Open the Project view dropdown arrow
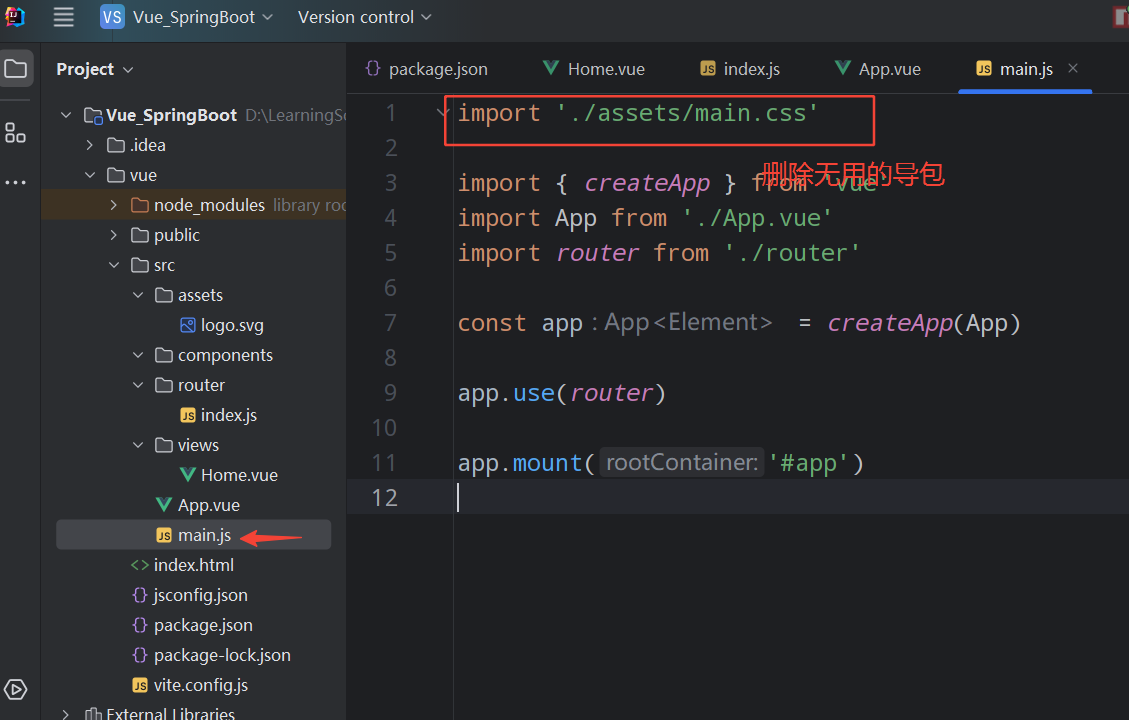This screenshot has height=720, width=1129. click(129, 69)
